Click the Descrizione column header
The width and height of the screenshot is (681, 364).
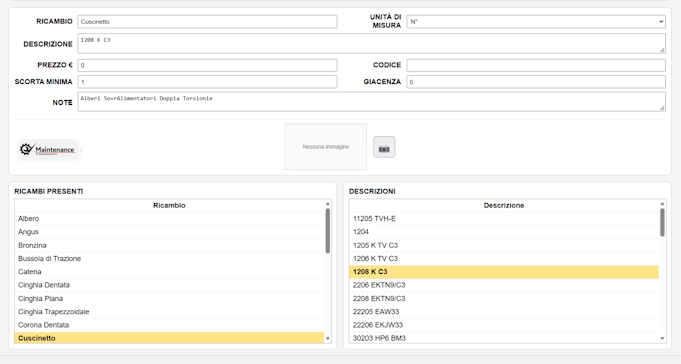click(x=504, y=205)
